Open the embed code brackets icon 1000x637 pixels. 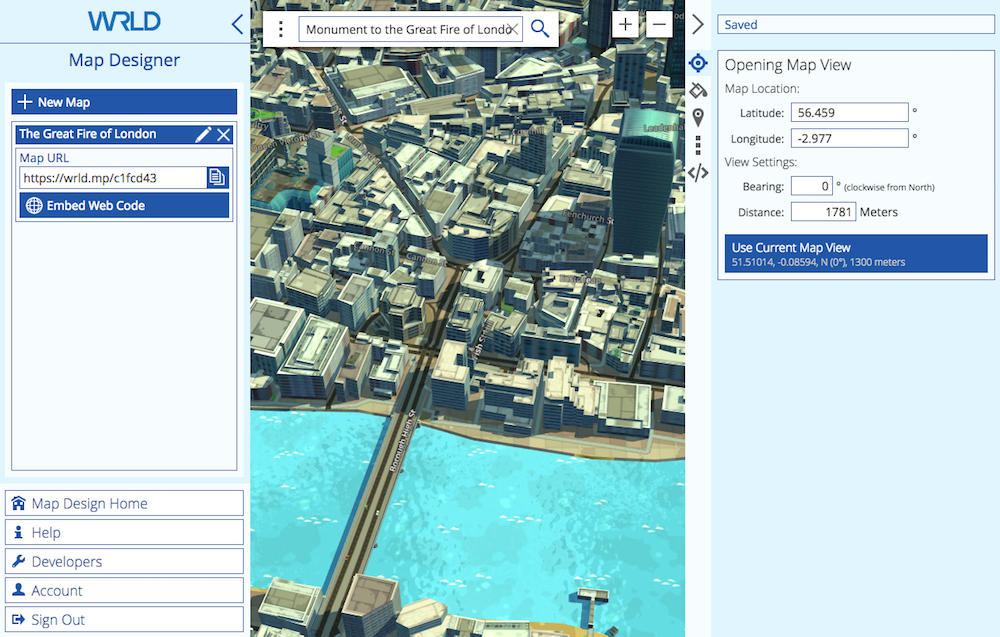click(698, 172)
